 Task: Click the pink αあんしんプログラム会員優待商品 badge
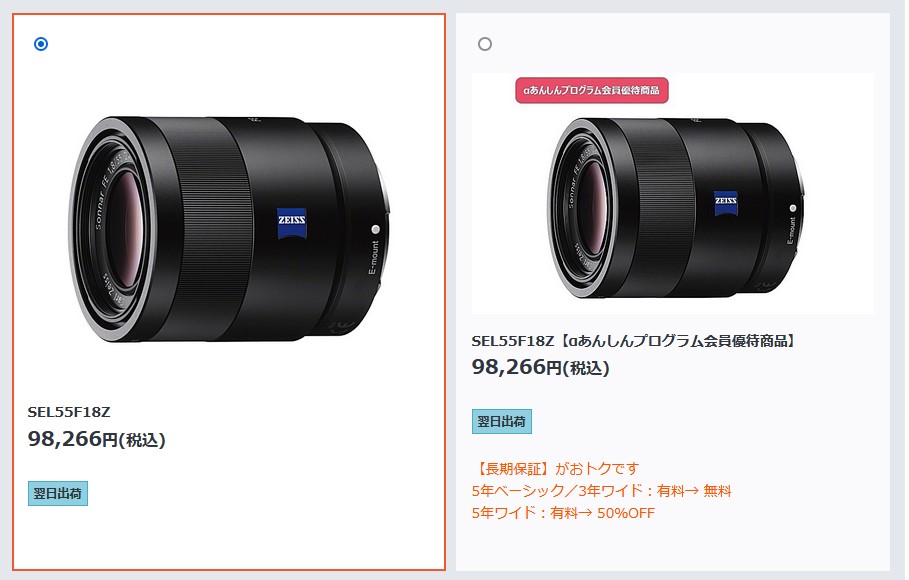coord(592,90)
